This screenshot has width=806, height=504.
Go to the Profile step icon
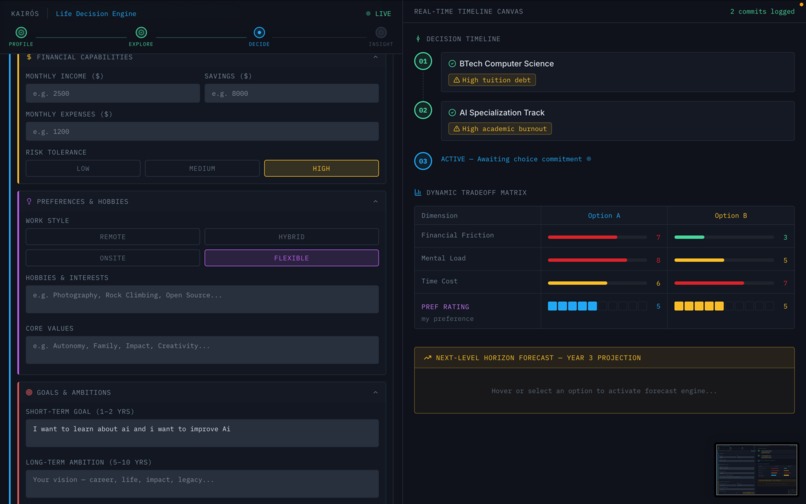click(x=21, y=32)
